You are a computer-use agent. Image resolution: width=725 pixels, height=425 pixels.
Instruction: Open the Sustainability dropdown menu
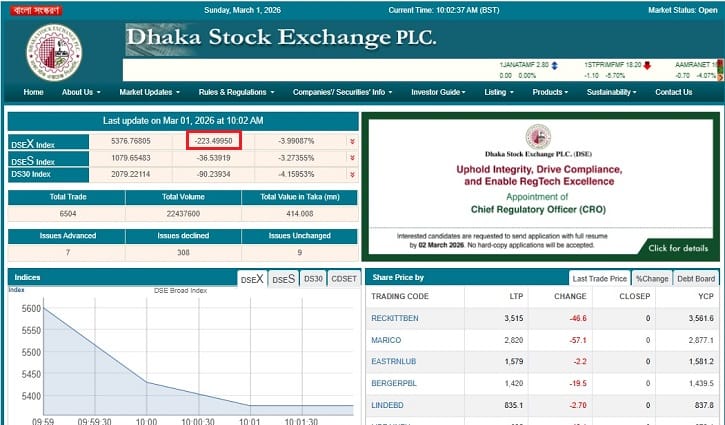611,92
